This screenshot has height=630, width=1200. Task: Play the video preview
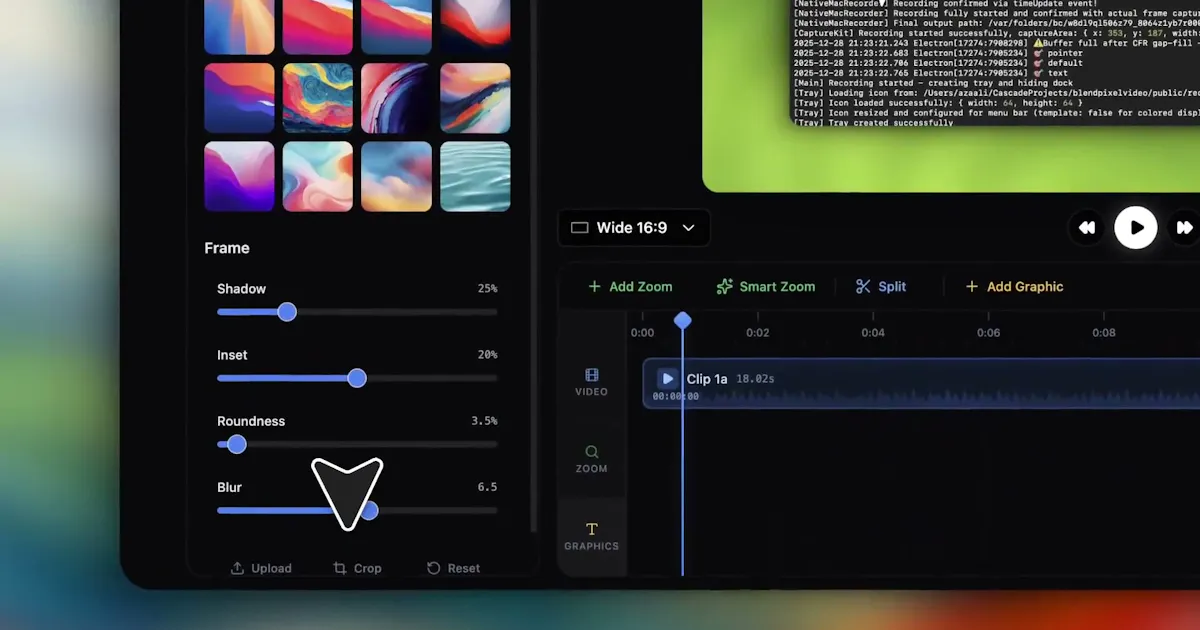1136,228
